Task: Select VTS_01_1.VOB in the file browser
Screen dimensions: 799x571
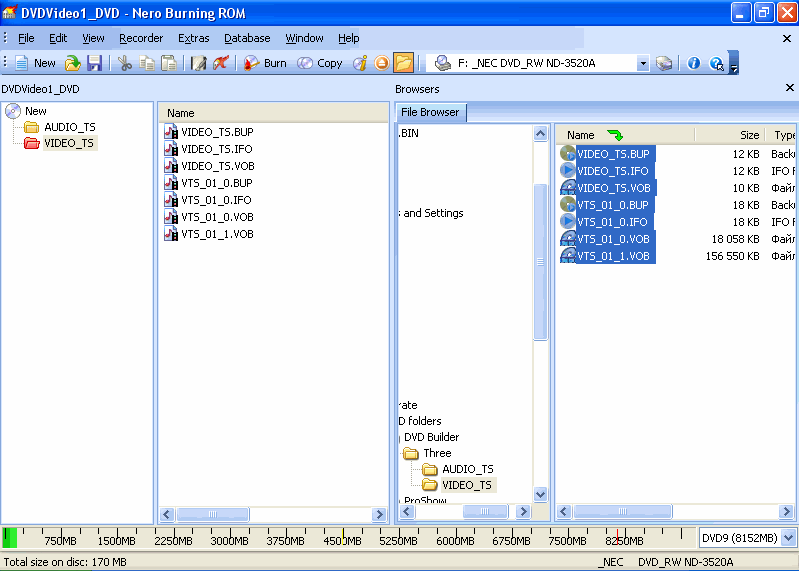Action: coord(613,256)
